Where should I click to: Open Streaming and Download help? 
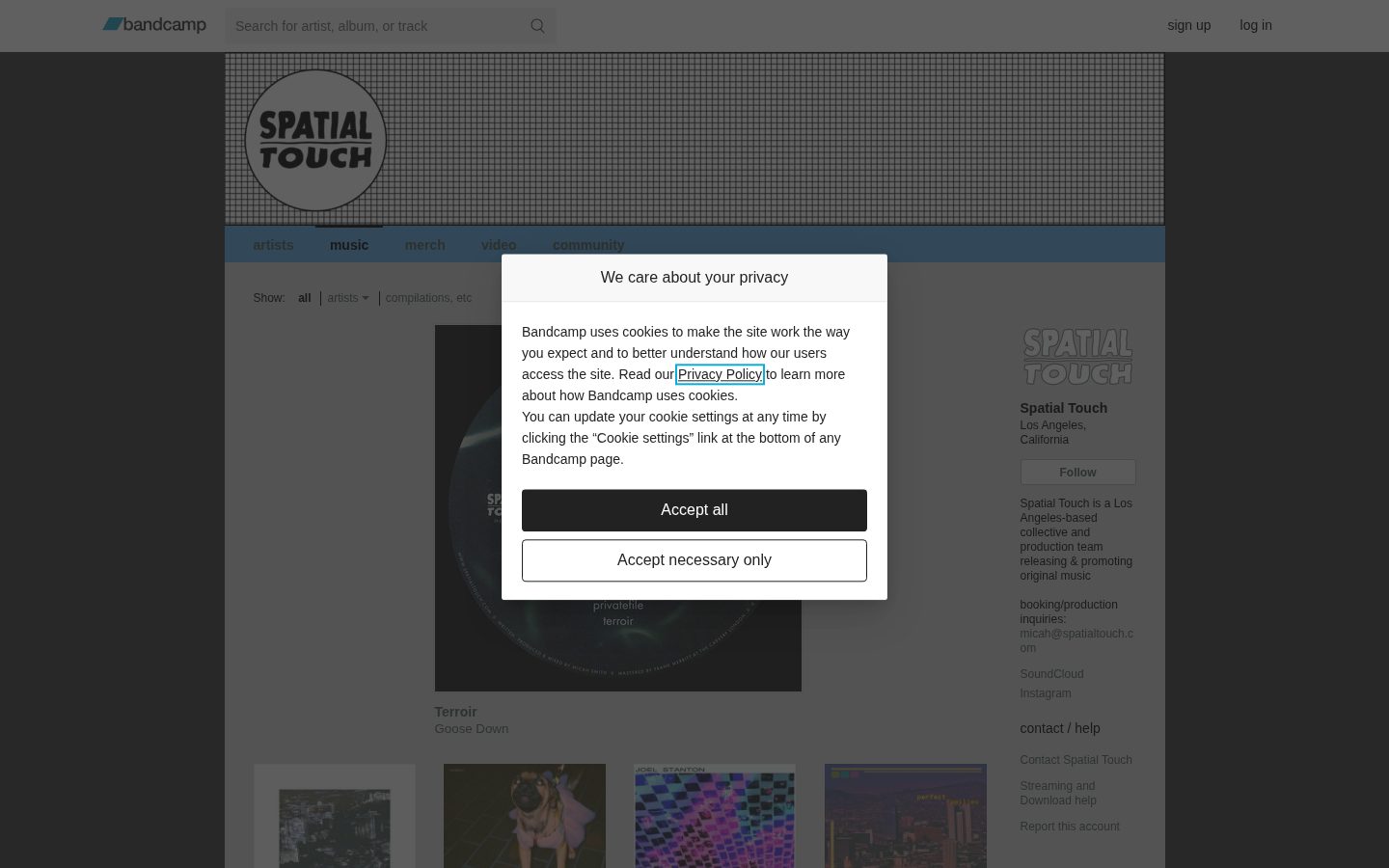(1058, 793)
